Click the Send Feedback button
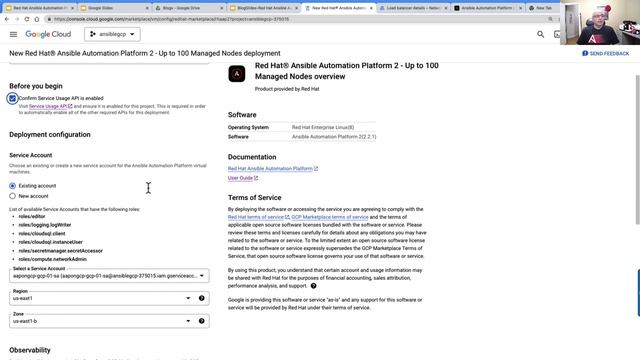This screenshot has height=360, width=640. click(x=605, y=53)
